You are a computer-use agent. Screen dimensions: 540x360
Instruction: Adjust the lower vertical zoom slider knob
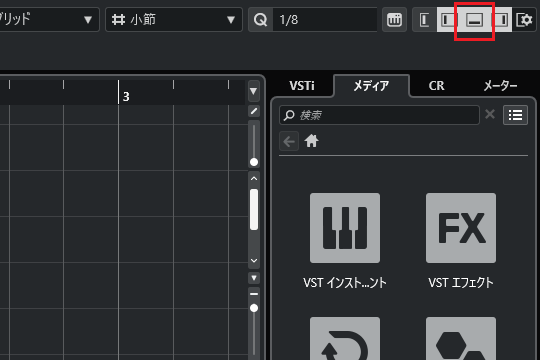click(254, 308)
